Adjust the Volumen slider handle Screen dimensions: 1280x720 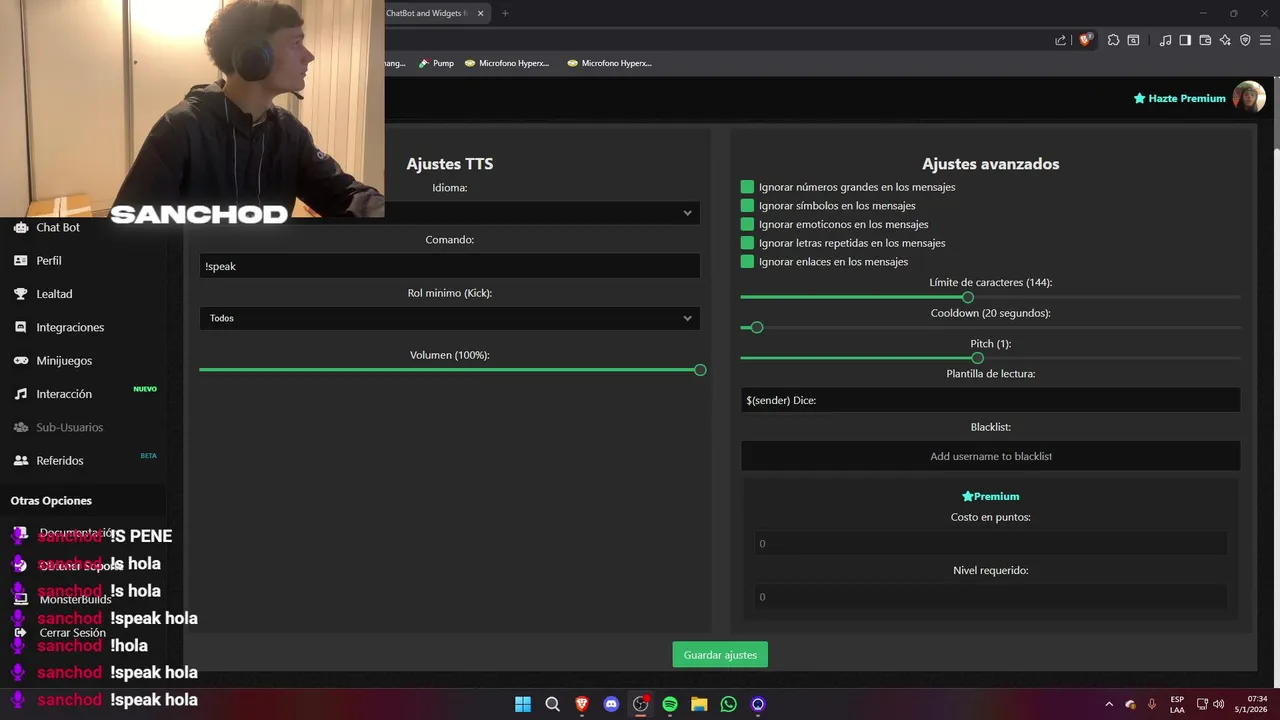click(700, 370)
